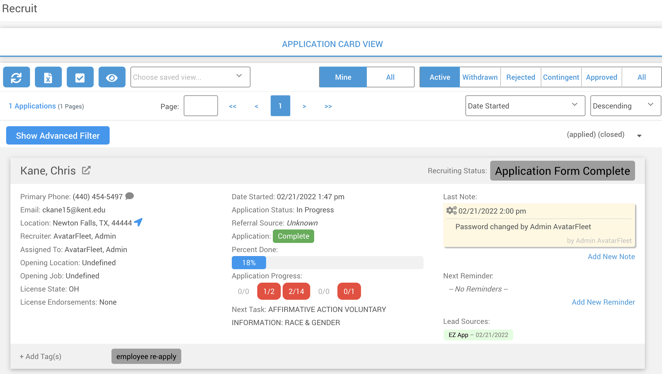This screenshot has height=374, width=662.
Task: Open the Date Started sort dropdown
Action: [x=525, y=106]
